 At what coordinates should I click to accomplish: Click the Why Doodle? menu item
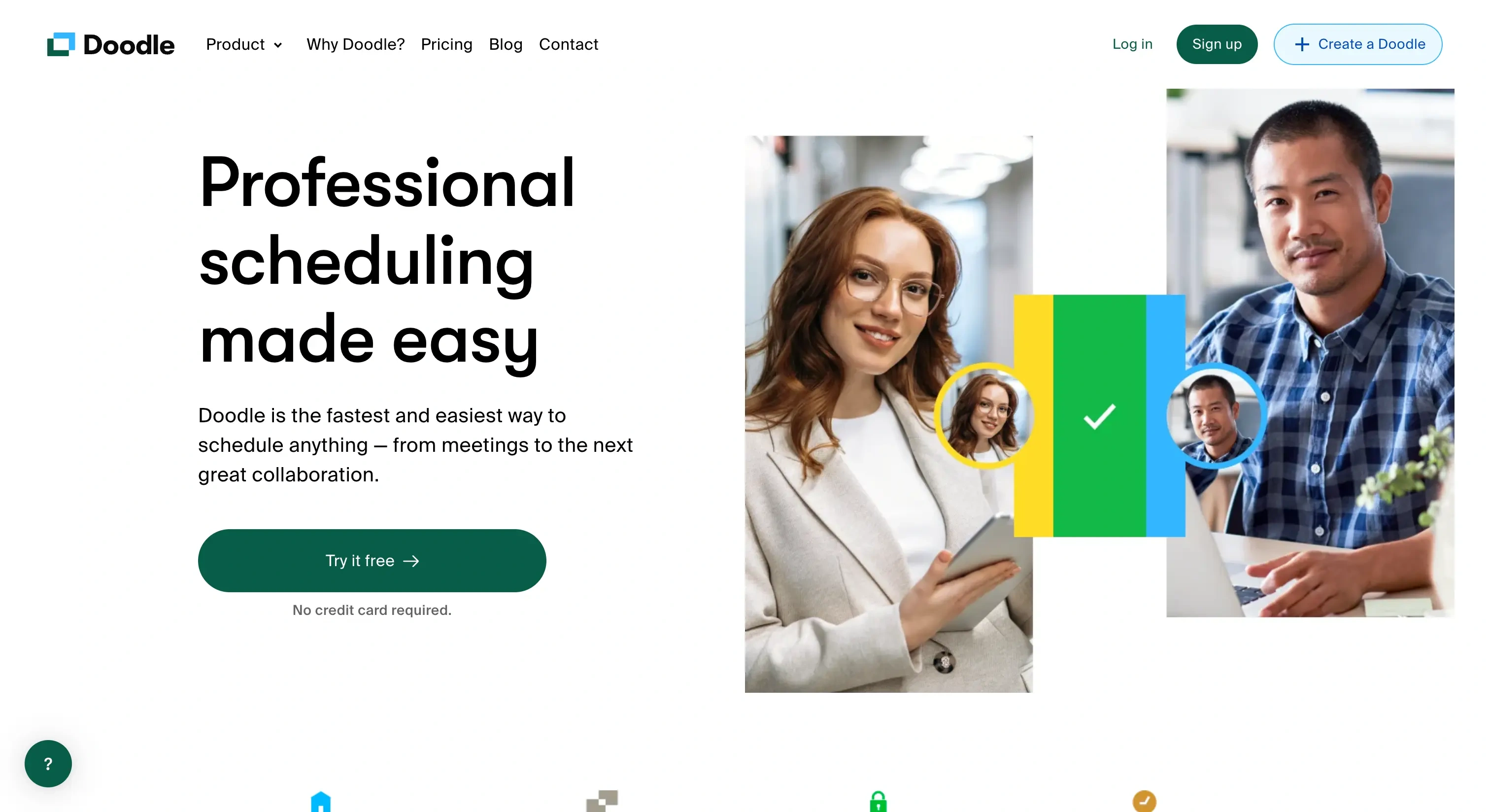pyautogui.click(x=356, y=44)
